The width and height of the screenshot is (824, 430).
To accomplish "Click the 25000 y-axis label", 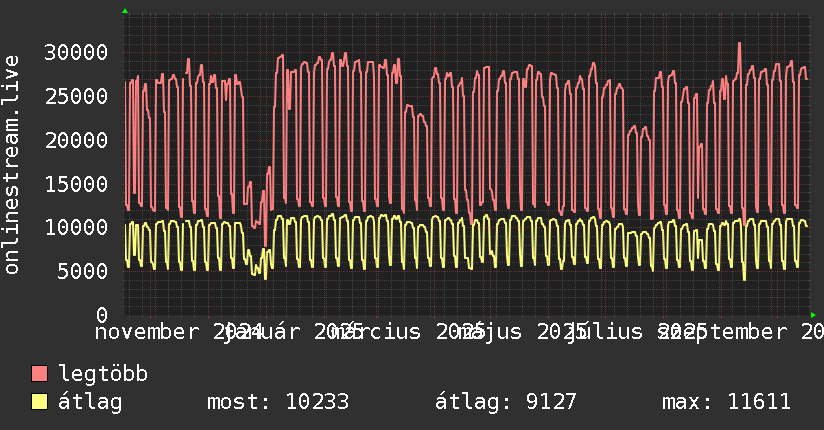I will 76,96.
